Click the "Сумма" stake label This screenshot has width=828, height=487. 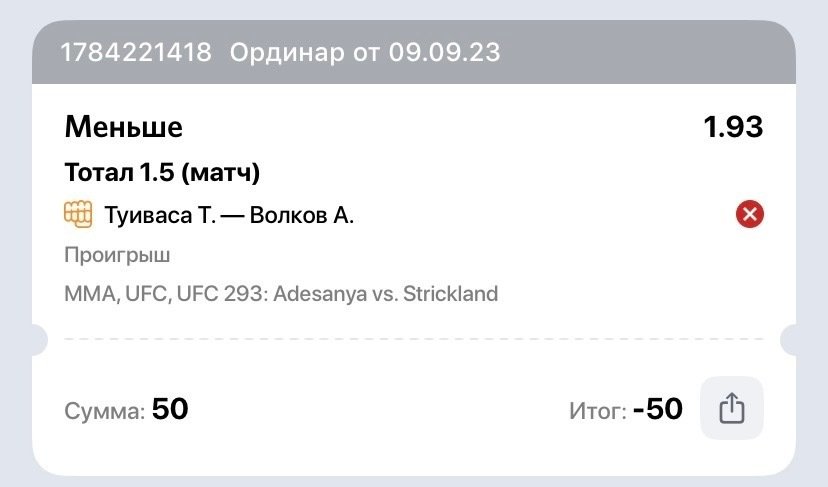[104, 411]
